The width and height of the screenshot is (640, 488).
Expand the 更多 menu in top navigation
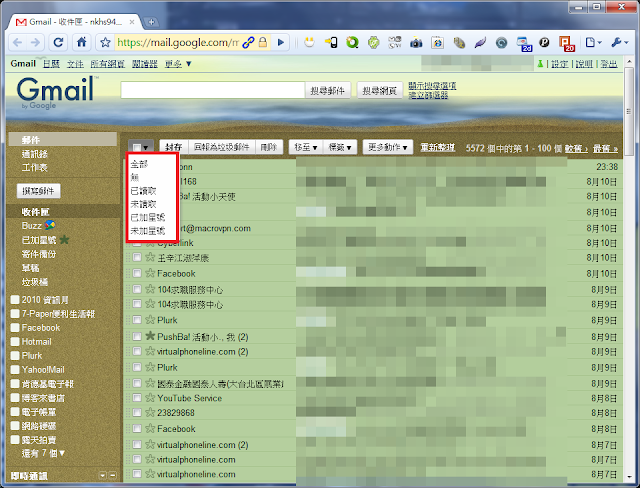(x=178, y=64)
